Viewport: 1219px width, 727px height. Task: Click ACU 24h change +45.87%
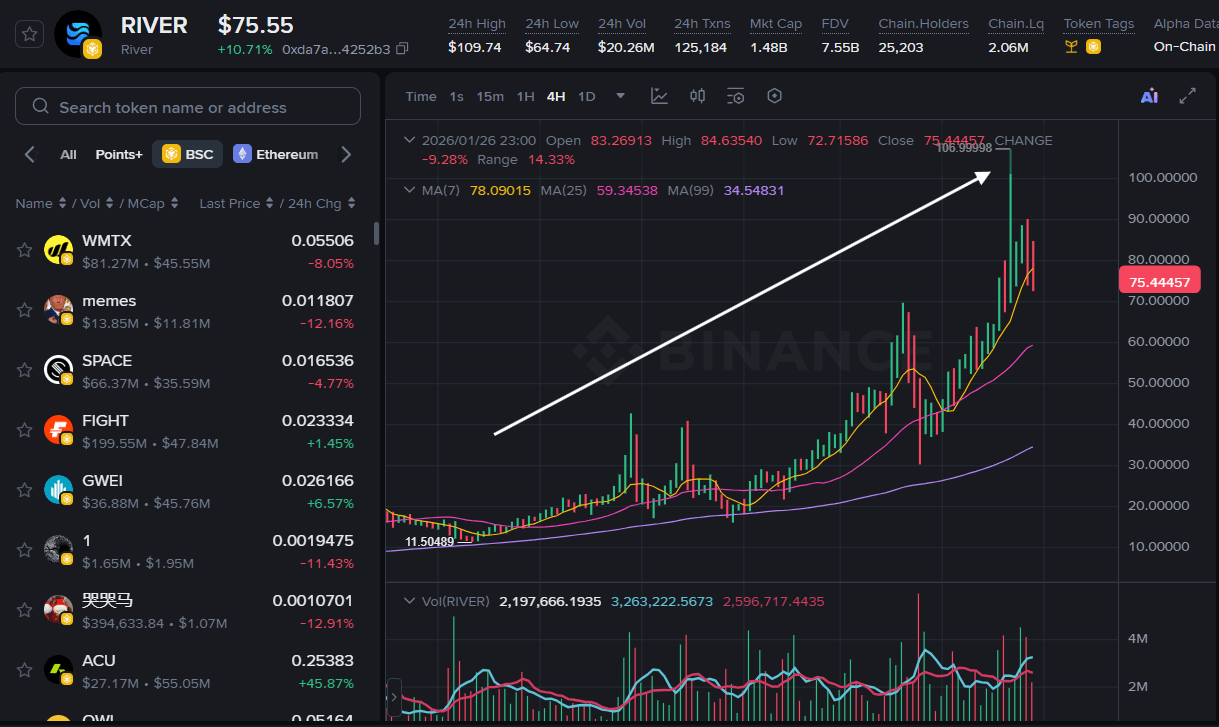tap(326, 683)
